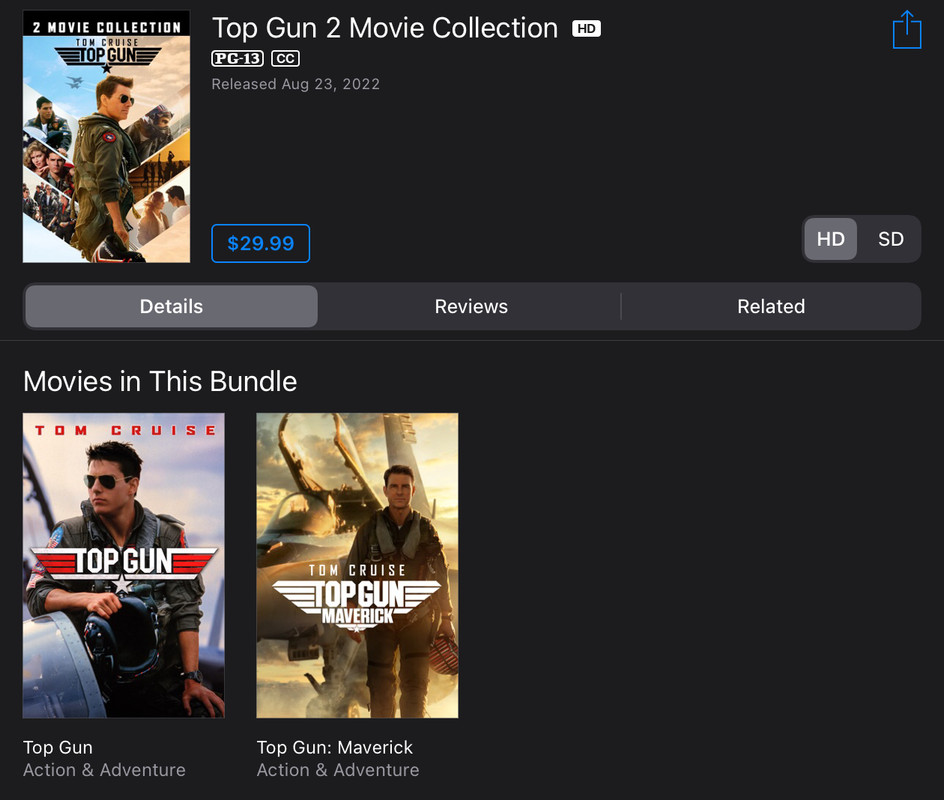Switch to SD quality option
The image size is (944, 800).
pyautogui.click(x=890, y=239)
